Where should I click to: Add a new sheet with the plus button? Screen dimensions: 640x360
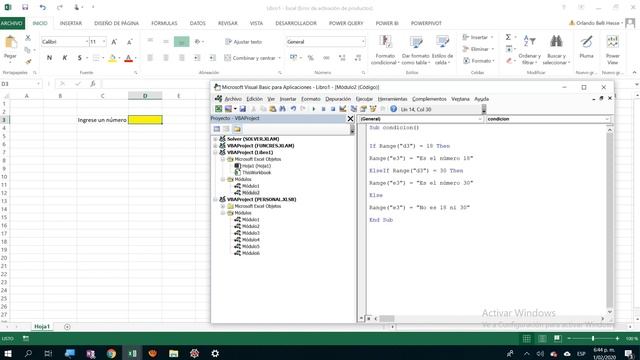click(x=67, y=327)
